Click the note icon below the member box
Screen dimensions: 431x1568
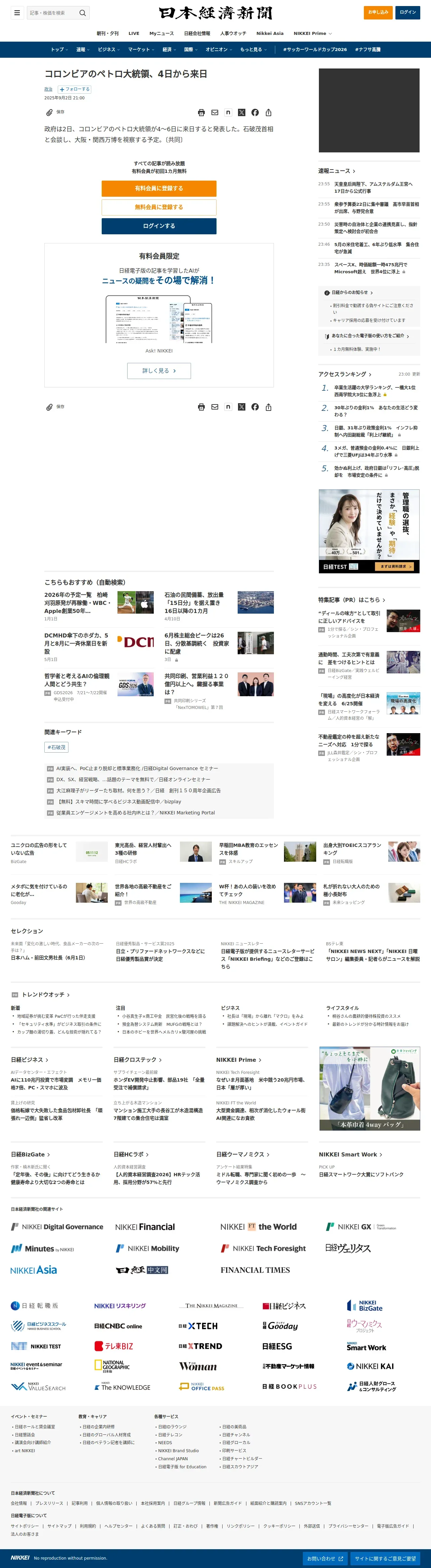coord(228,407)
